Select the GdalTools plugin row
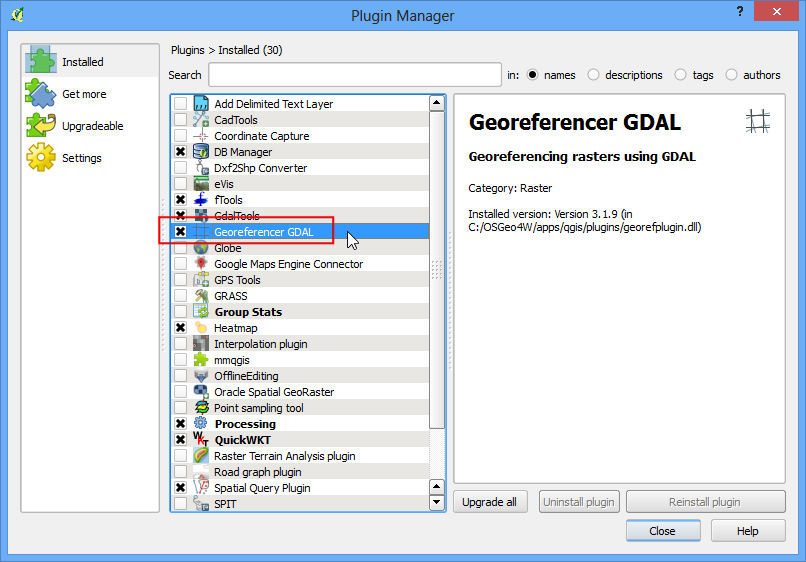 300,215
